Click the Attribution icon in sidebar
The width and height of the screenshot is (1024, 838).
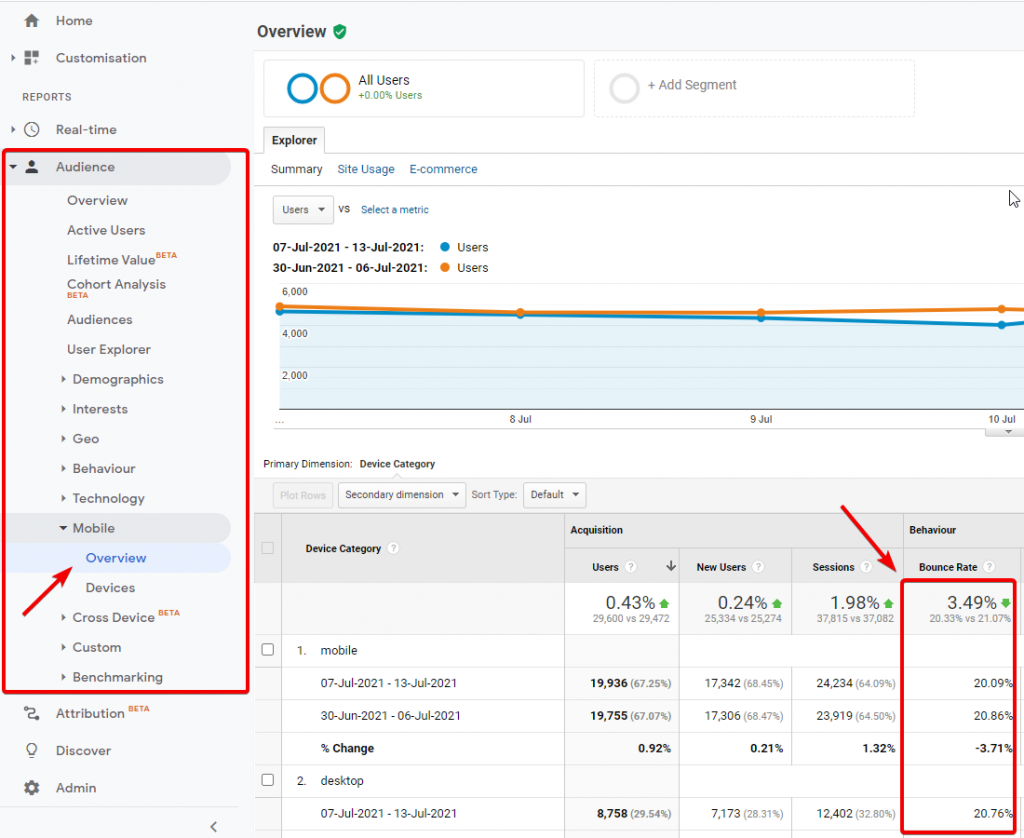click(32, 713)
